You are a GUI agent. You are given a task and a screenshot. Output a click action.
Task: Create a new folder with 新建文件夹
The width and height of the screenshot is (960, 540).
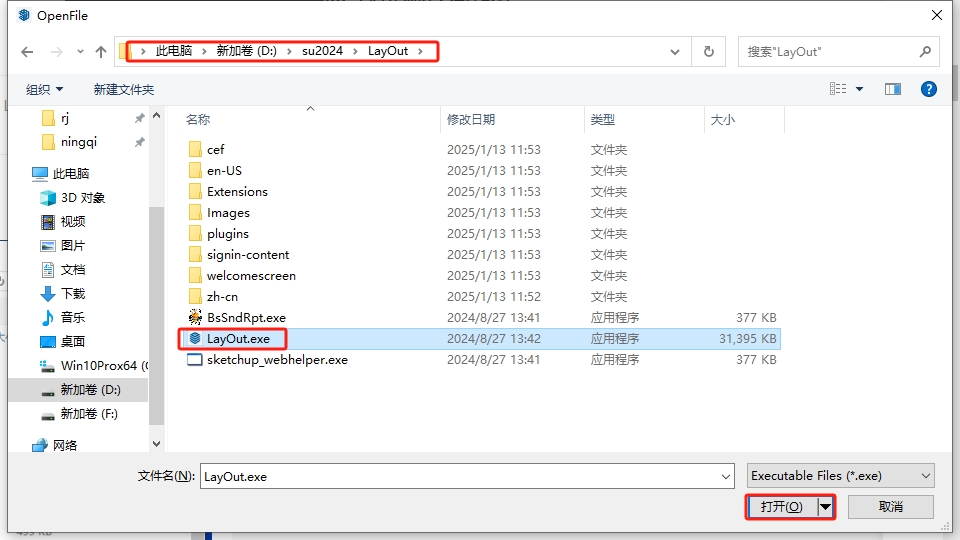[124, 89]
